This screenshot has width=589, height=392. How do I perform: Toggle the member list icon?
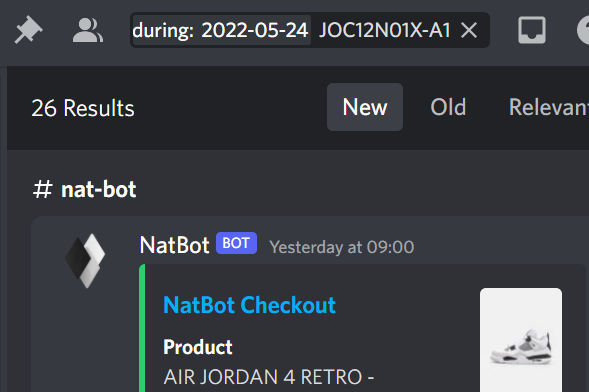click(88, 30)
